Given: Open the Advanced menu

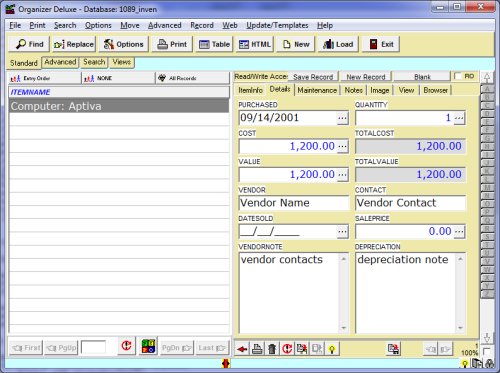Looking at the screenshot, I should tap(165, 25).
